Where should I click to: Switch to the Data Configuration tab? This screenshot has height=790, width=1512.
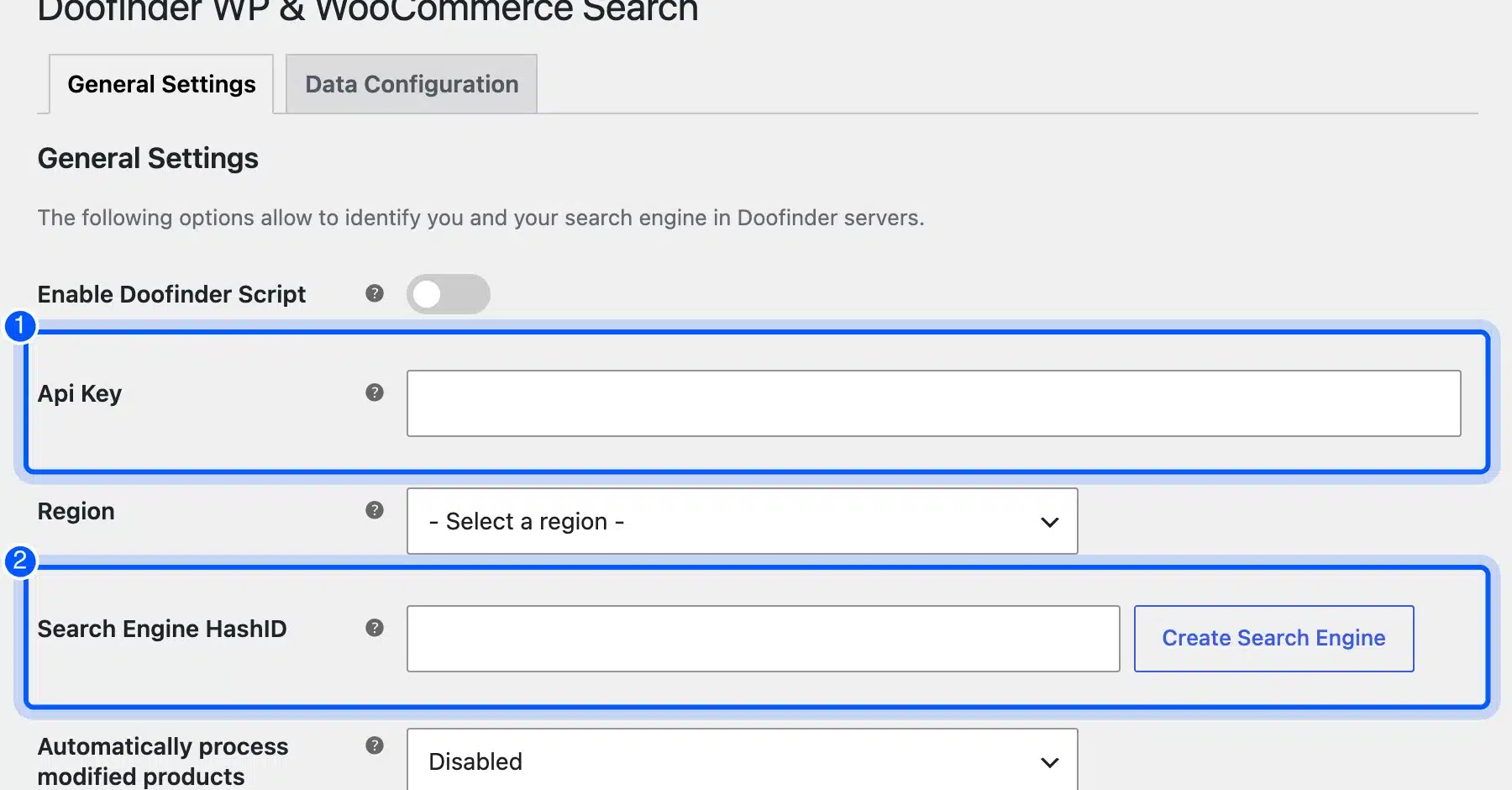412,84
